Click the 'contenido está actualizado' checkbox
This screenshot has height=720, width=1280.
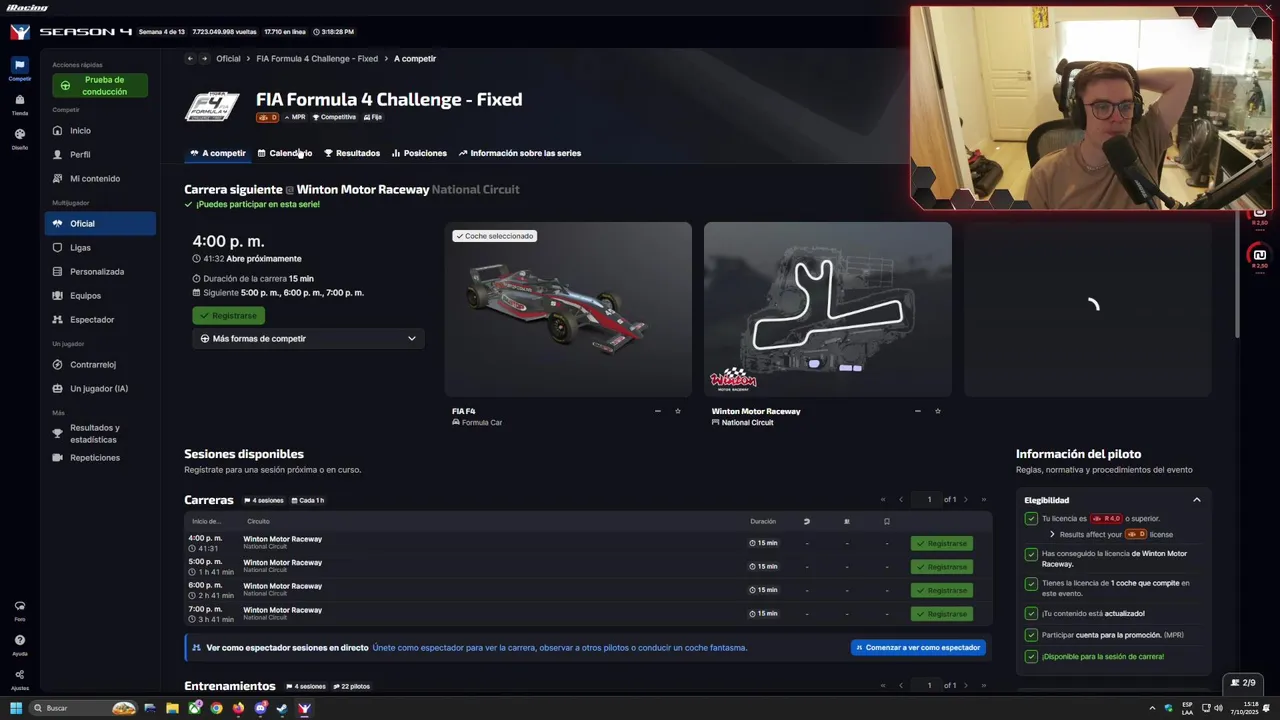pos(1031,613)
